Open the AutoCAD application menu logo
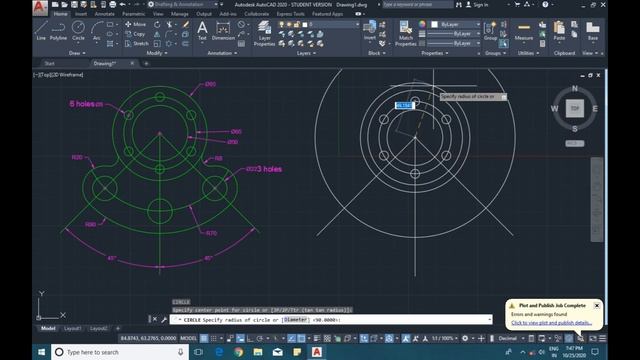 pos(40,7)
